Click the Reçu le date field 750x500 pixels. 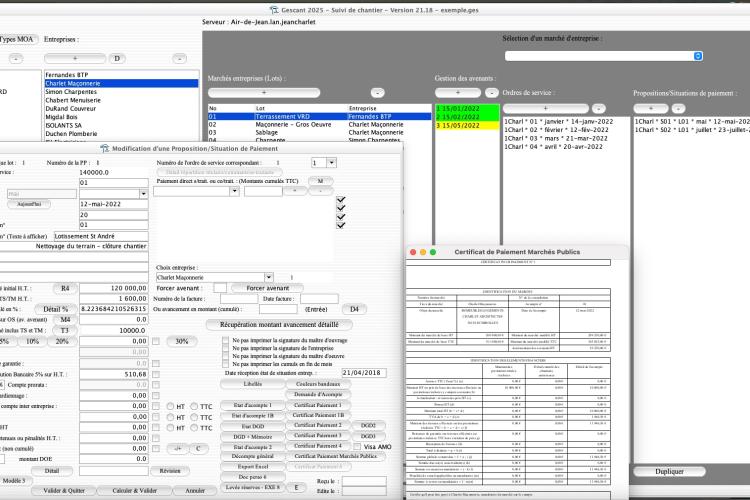point(364,481)
